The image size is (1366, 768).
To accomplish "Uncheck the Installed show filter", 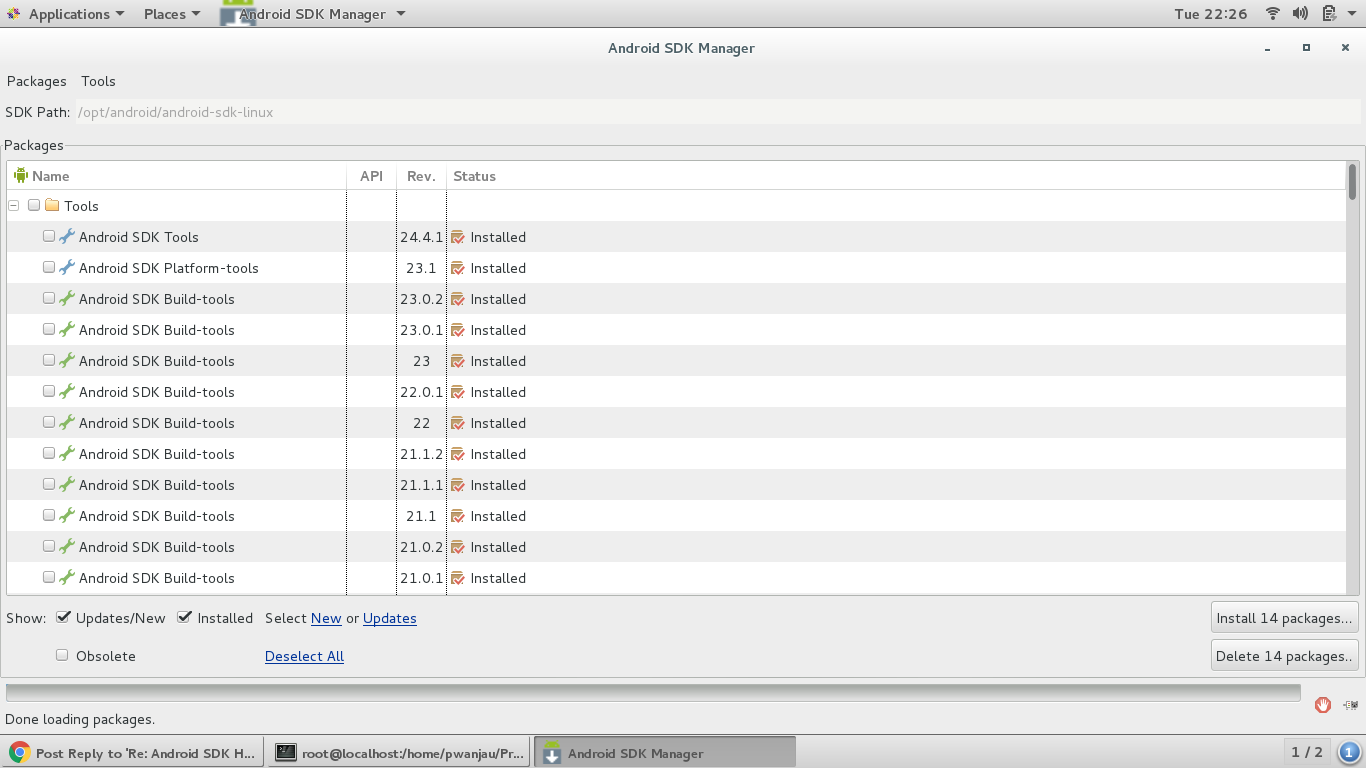I will [184, 617].
